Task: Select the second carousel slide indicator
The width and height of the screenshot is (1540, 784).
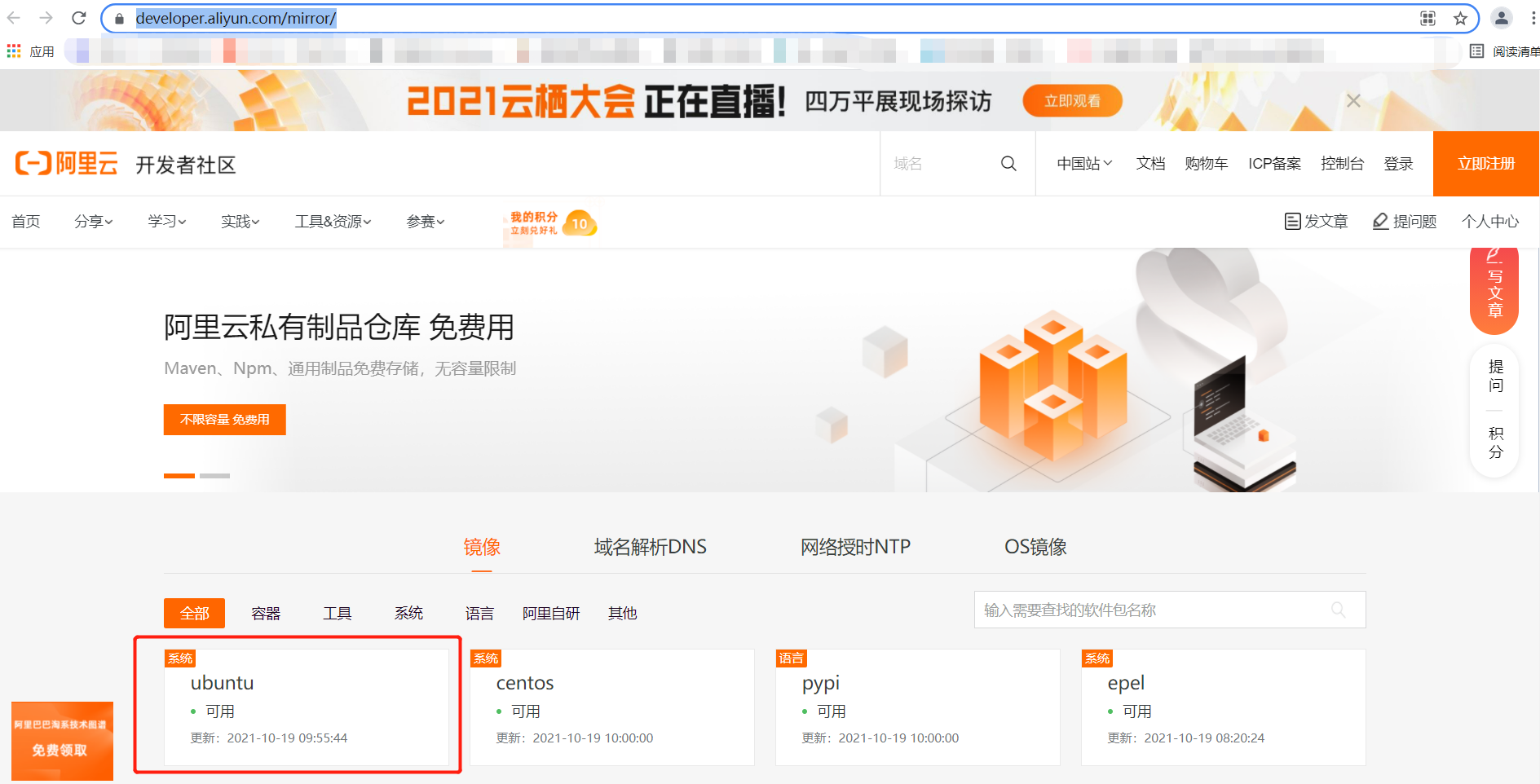Action: coord(214,475)
